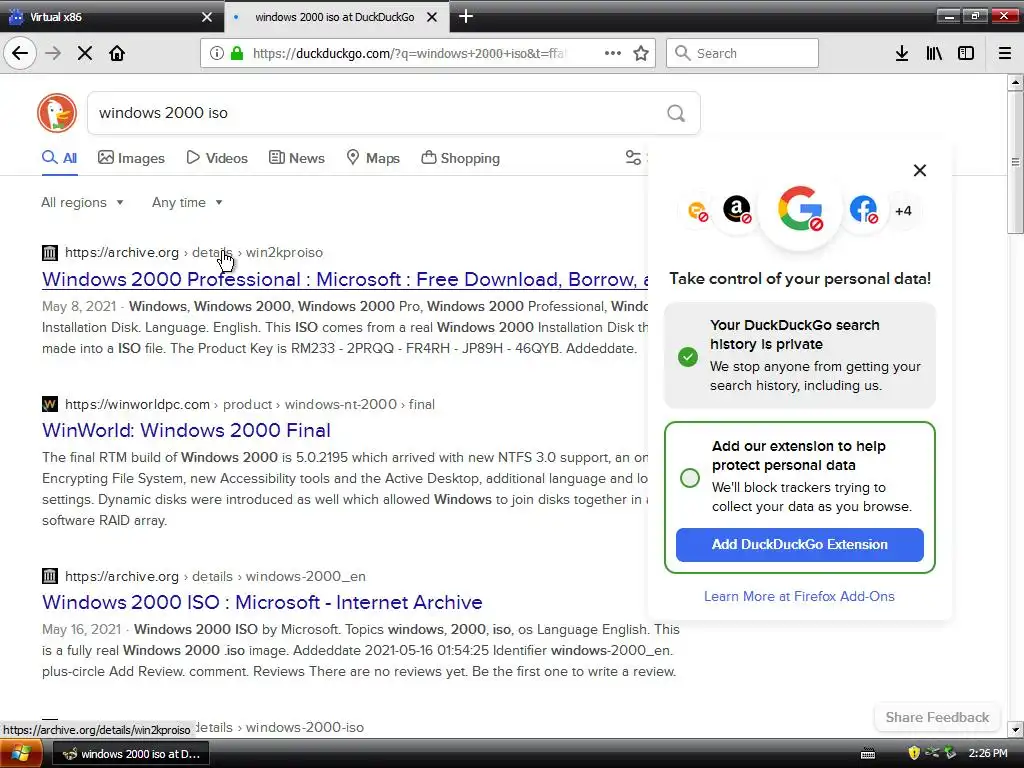Click the Google tracker-blocked icon

800,209
